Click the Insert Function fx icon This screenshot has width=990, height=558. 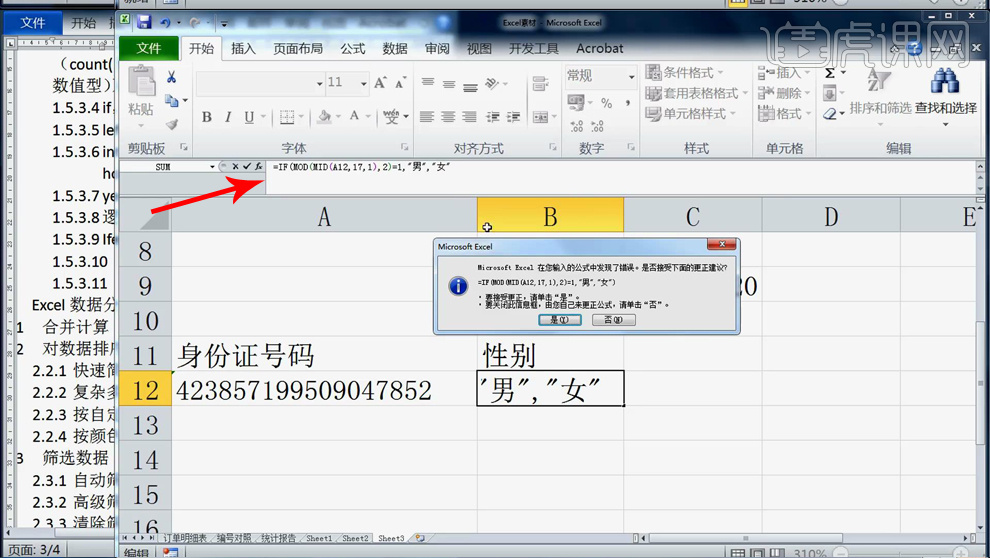259,167
